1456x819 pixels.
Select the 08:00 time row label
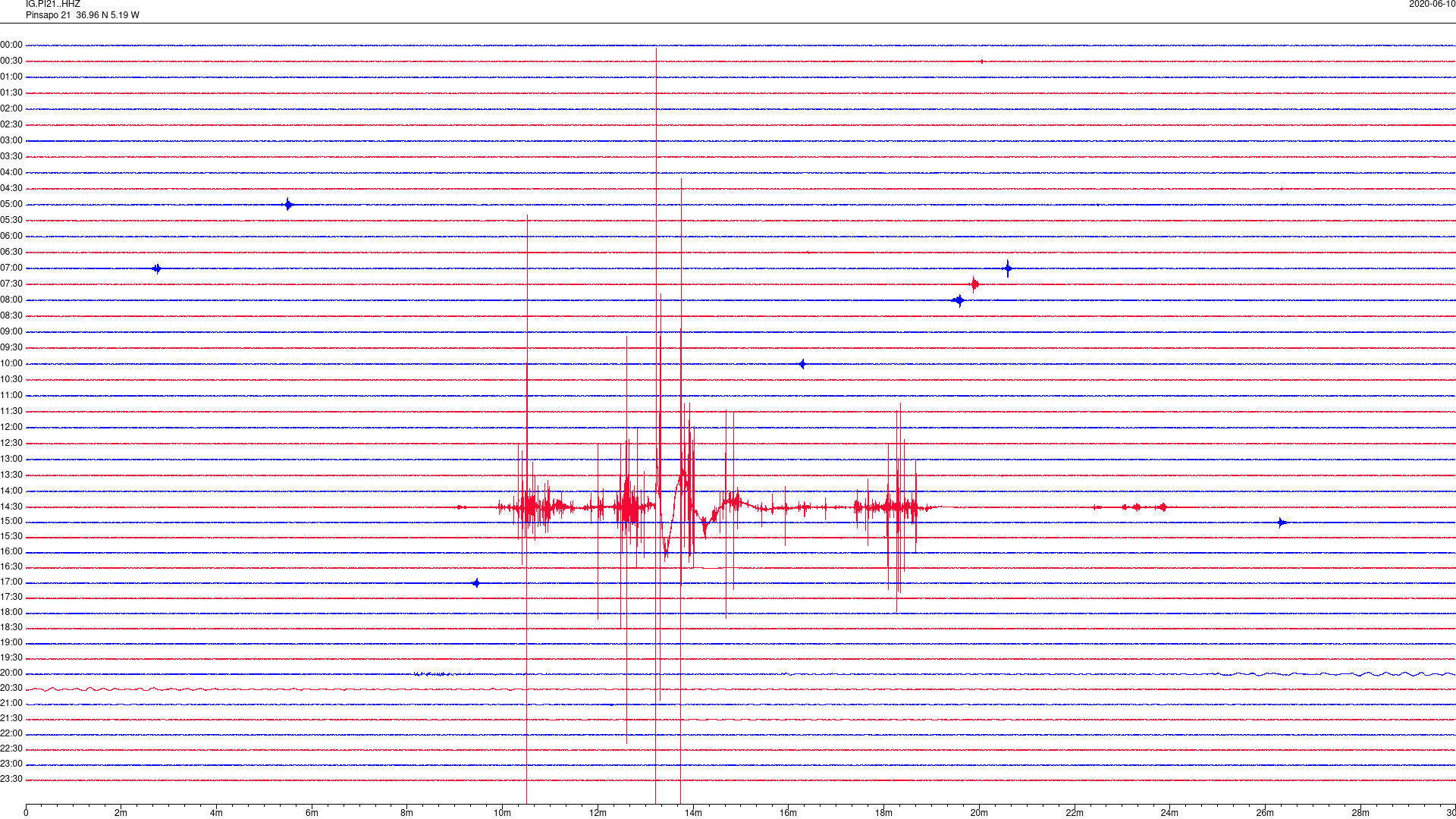pos(11,300)
